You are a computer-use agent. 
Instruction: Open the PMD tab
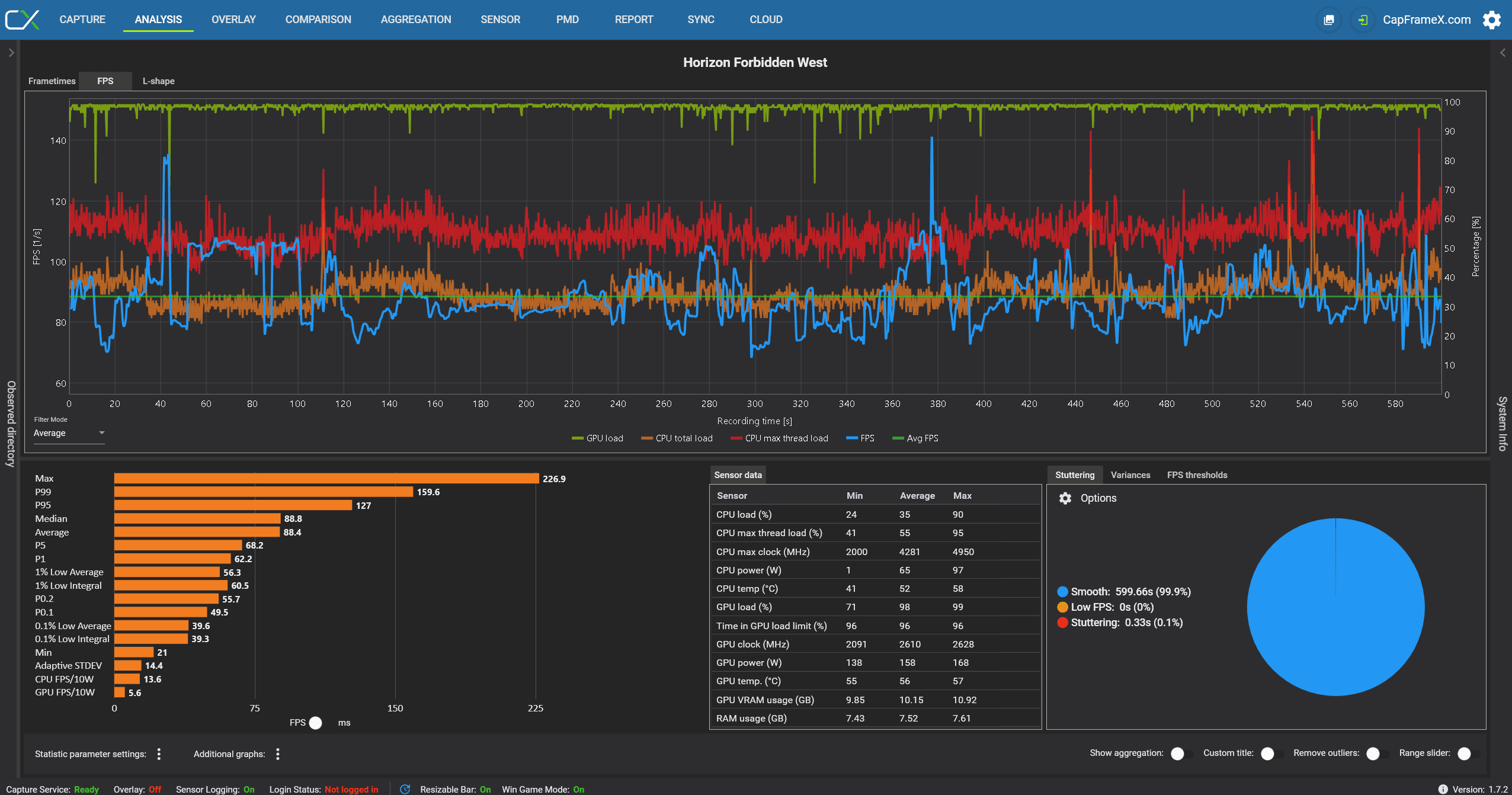coord(568,20)
